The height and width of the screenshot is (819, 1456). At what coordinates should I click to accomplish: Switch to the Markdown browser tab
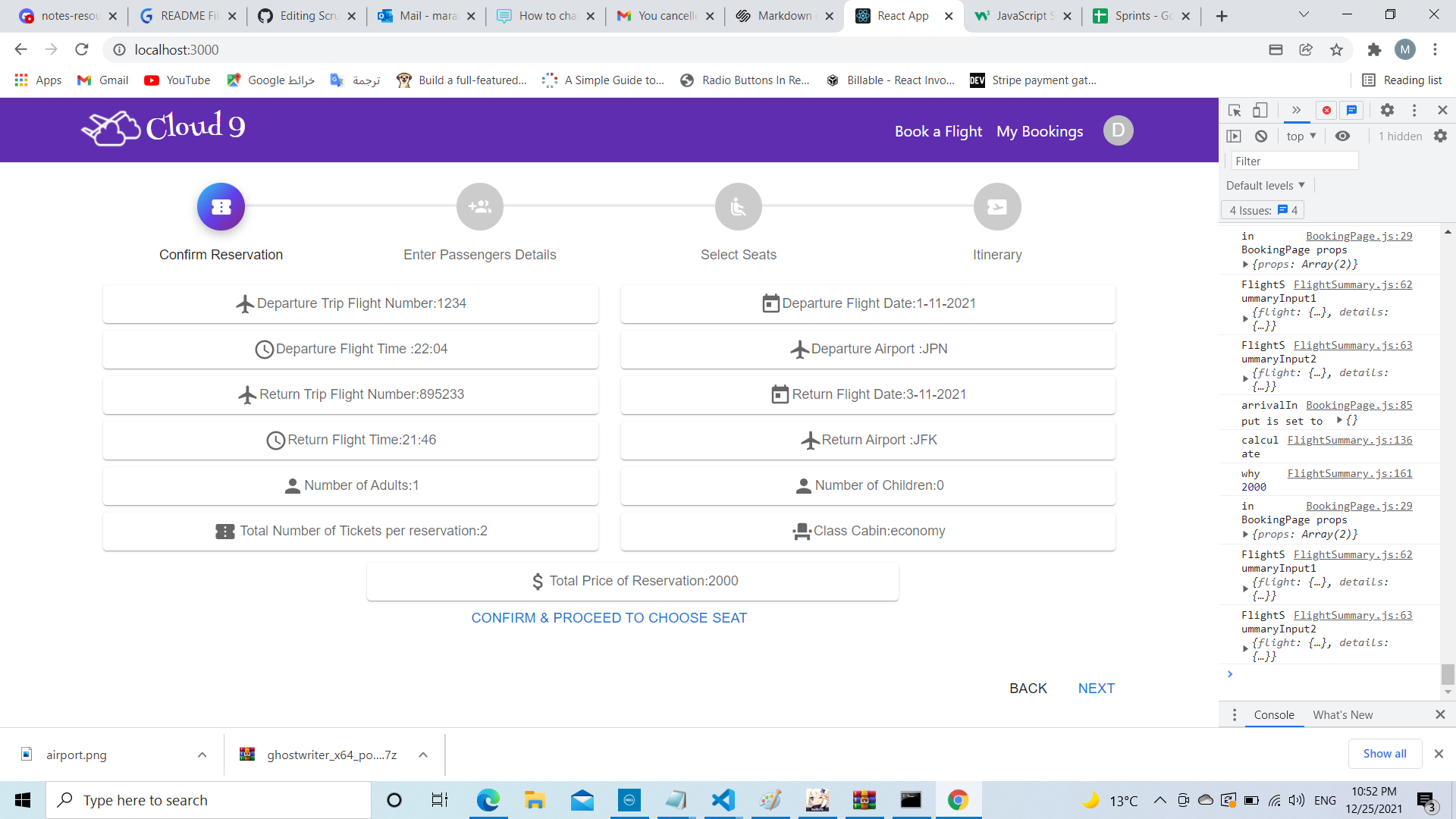[x=784, y=16]
